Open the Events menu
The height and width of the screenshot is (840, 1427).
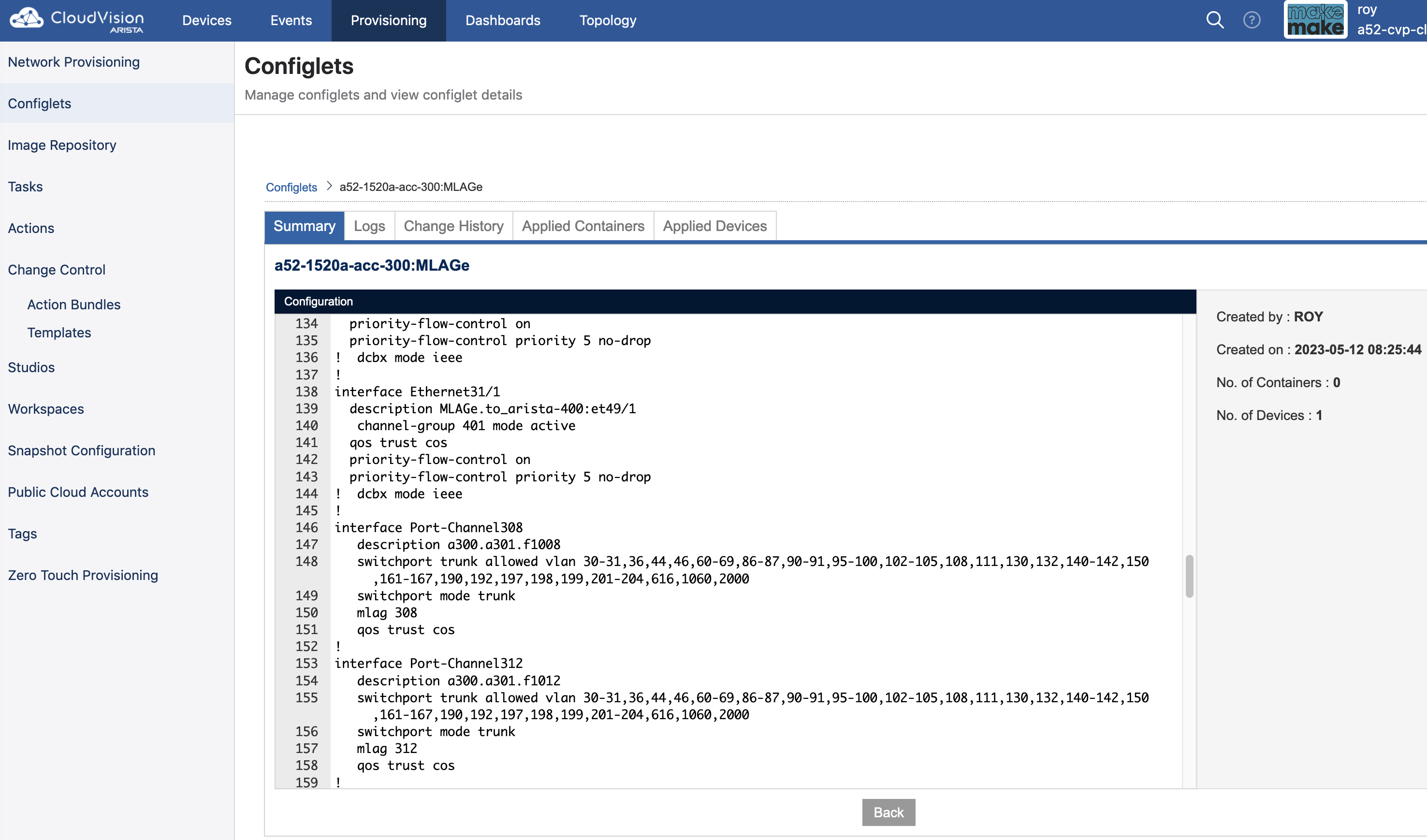click(291, 20)
